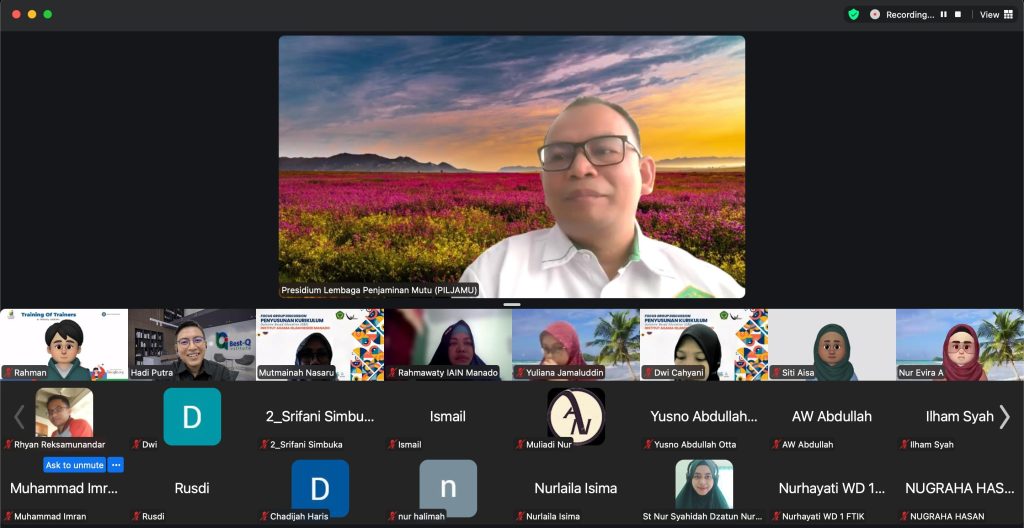
Task: Select the teal 'D' avatar for Dwi
Action: click(192, 416)
